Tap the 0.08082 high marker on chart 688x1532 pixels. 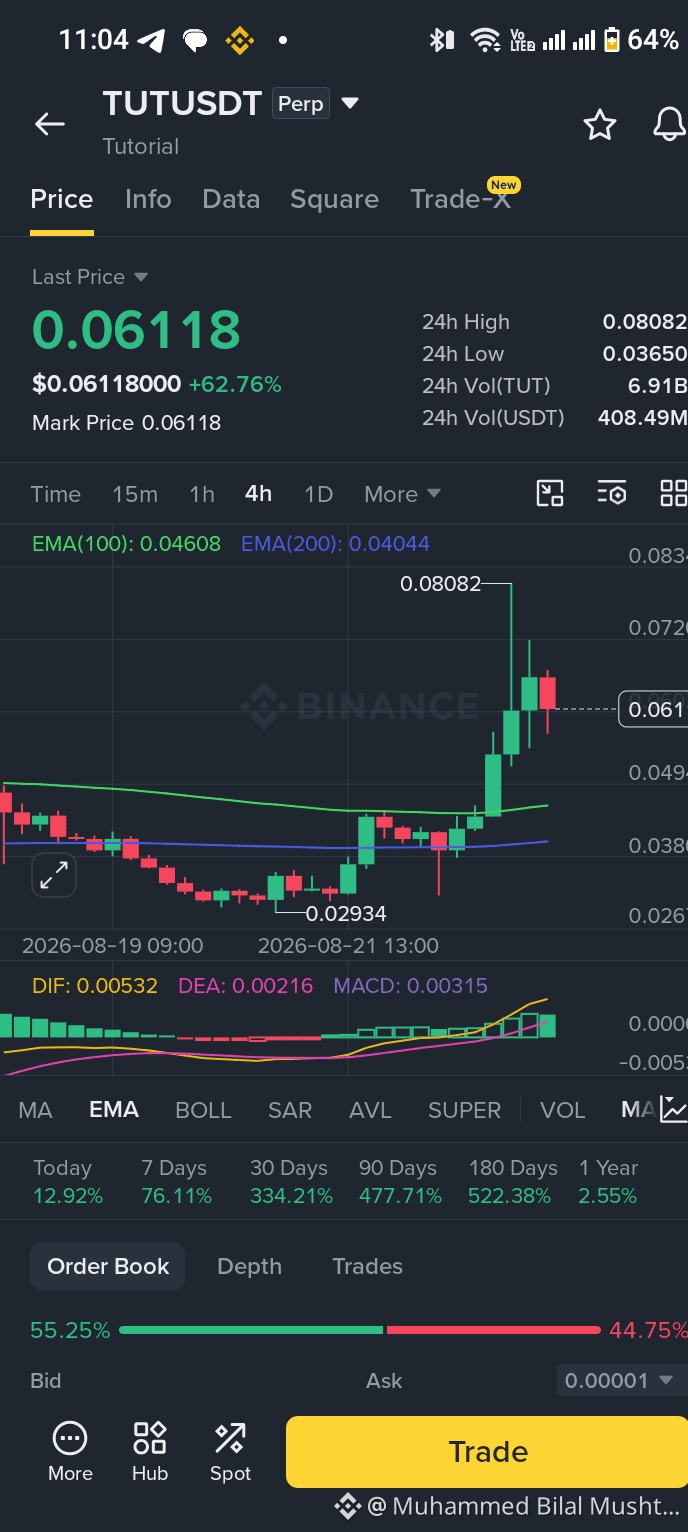click(x=440, y=584)
